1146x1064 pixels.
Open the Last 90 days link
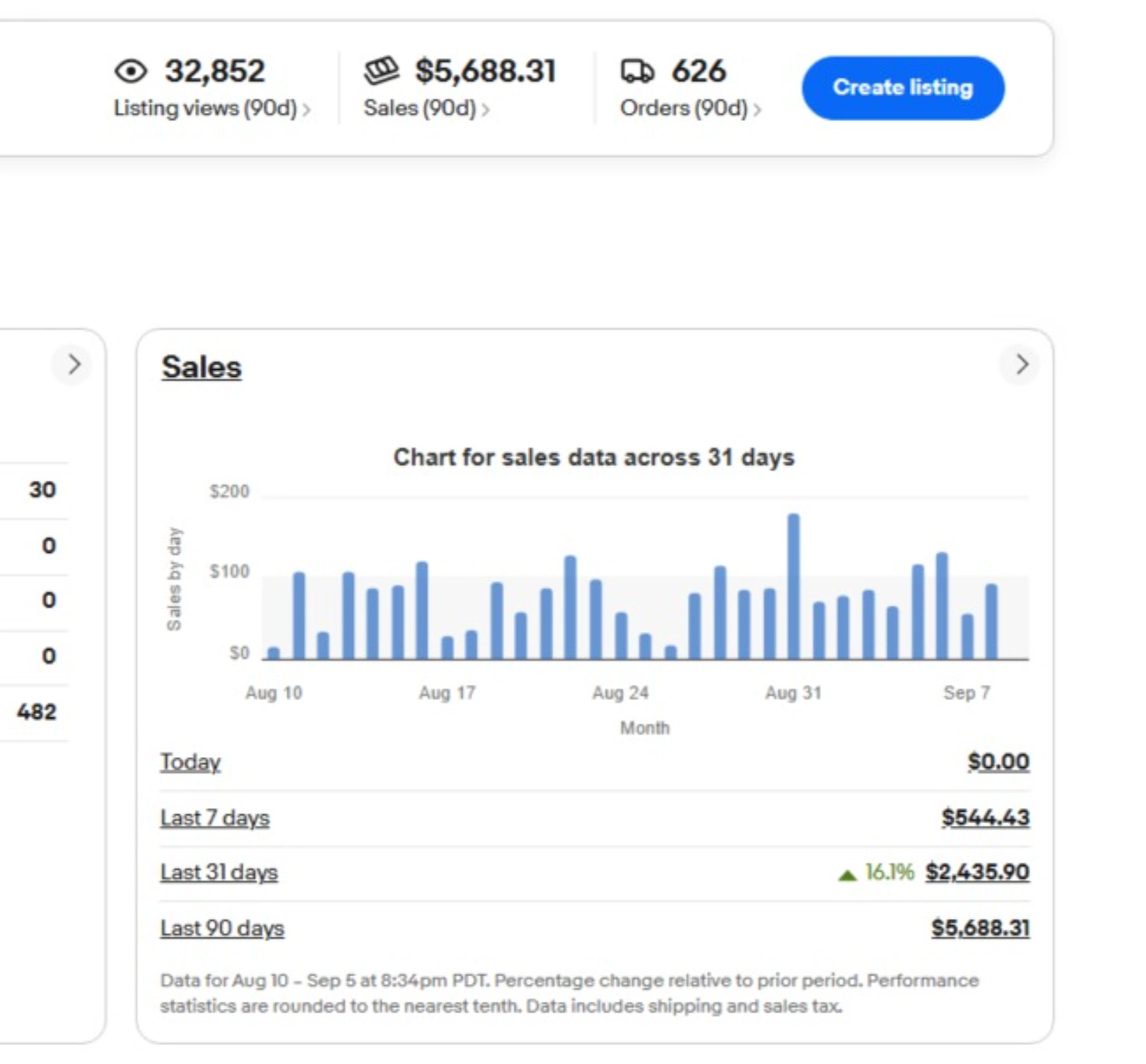222,928
